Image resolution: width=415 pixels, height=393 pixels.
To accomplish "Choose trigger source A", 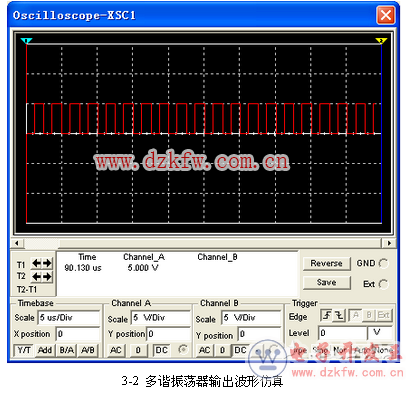I will (x=355, y=315).
